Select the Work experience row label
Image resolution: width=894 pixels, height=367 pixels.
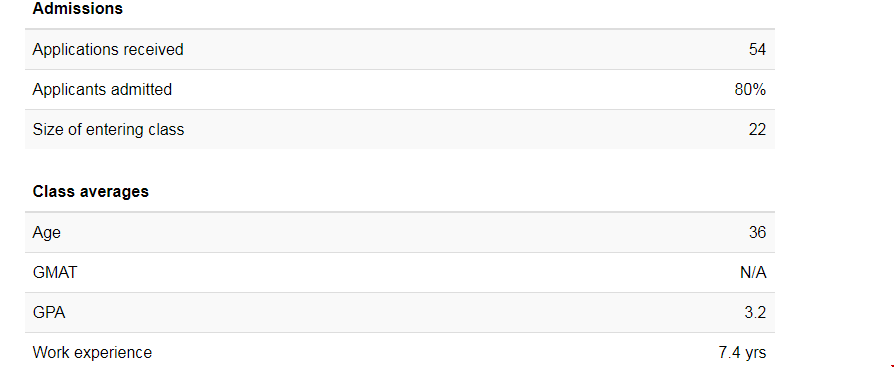[x=92, y=352]
